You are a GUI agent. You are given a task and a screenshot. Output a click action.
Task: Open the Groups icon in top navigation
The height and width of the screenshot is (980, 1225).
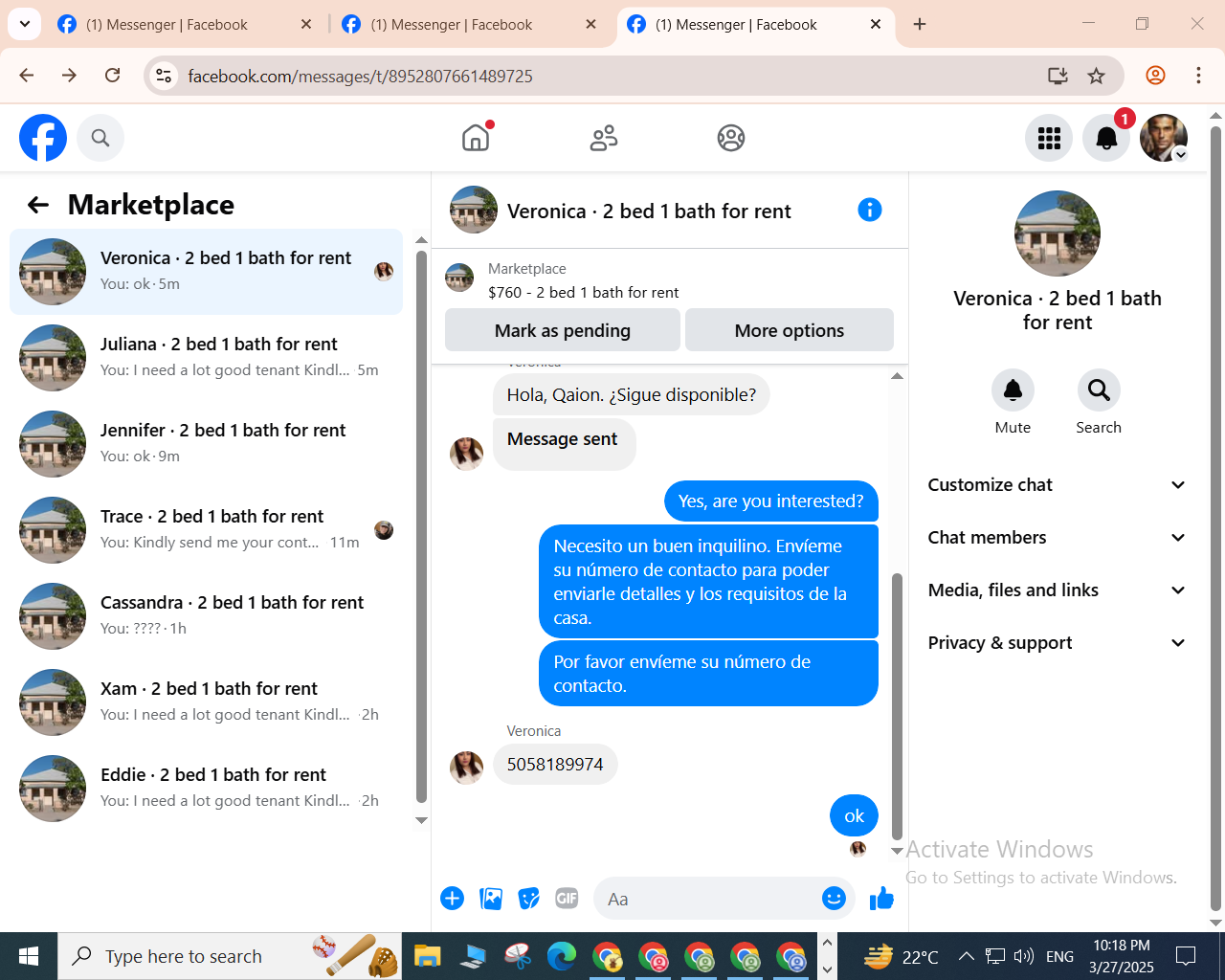pos(731,138)
